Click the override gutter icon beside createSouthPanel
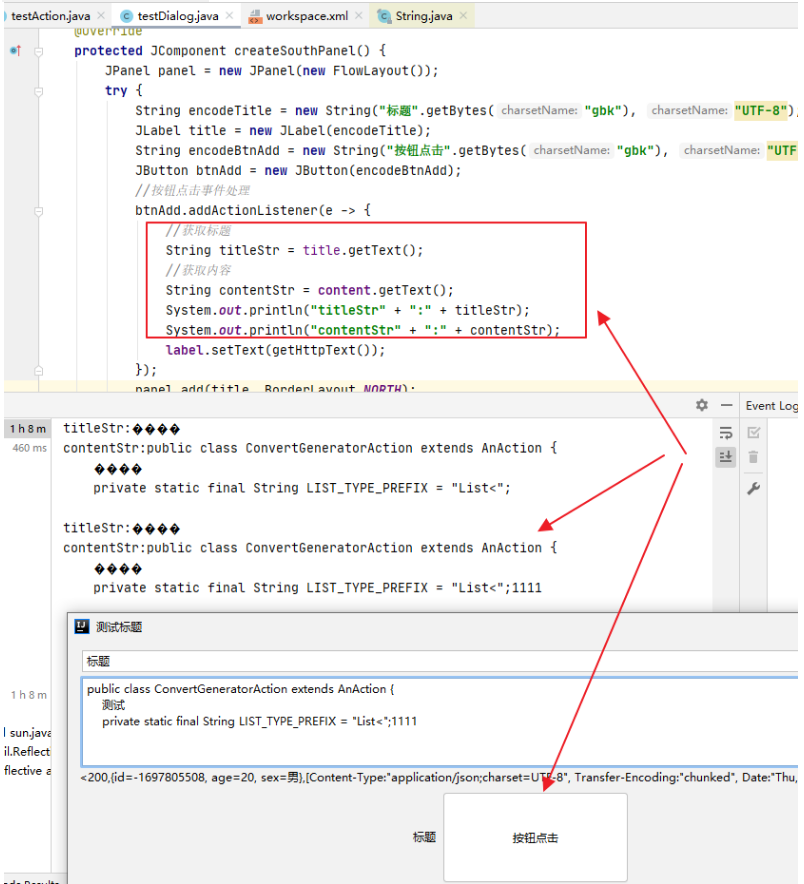The image size is (804, 884). pyautogui.click(x=16, y=51)
